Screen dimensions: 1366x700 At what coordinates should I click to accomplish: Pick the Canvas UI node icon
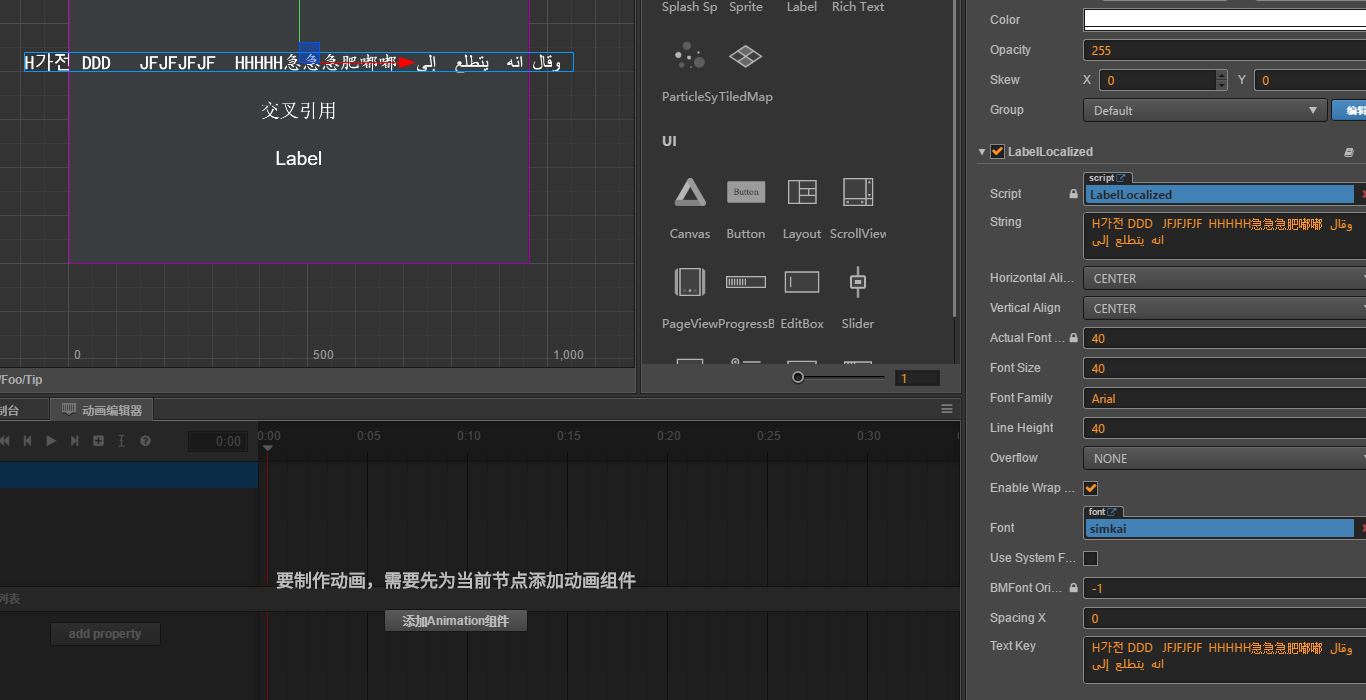[x=690, y=192]
